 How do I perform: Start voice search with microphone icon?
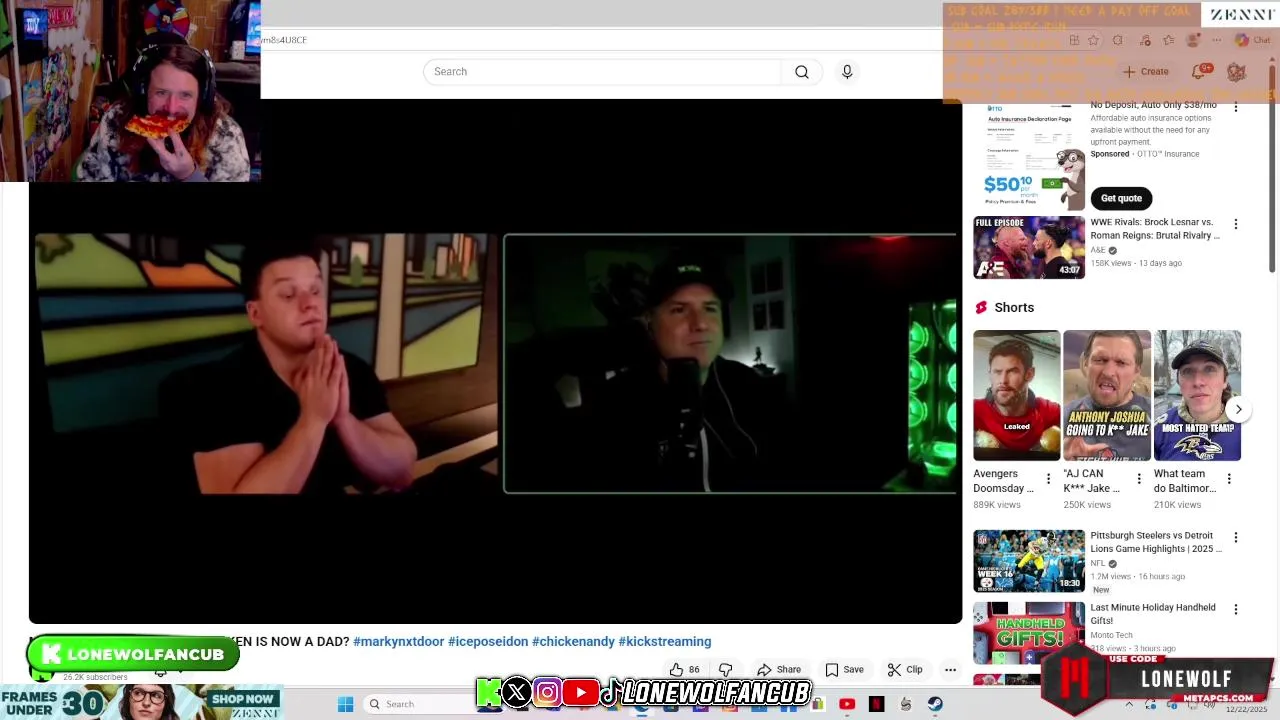pos(847,72)
